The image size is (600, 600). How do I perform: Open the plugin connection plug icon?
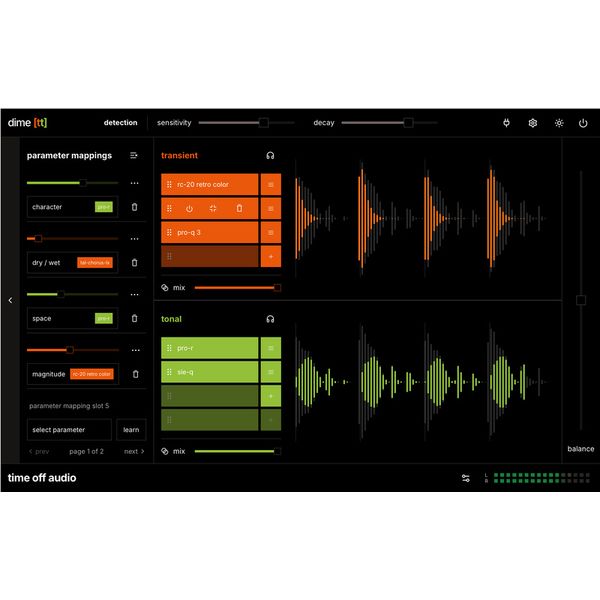506,123
